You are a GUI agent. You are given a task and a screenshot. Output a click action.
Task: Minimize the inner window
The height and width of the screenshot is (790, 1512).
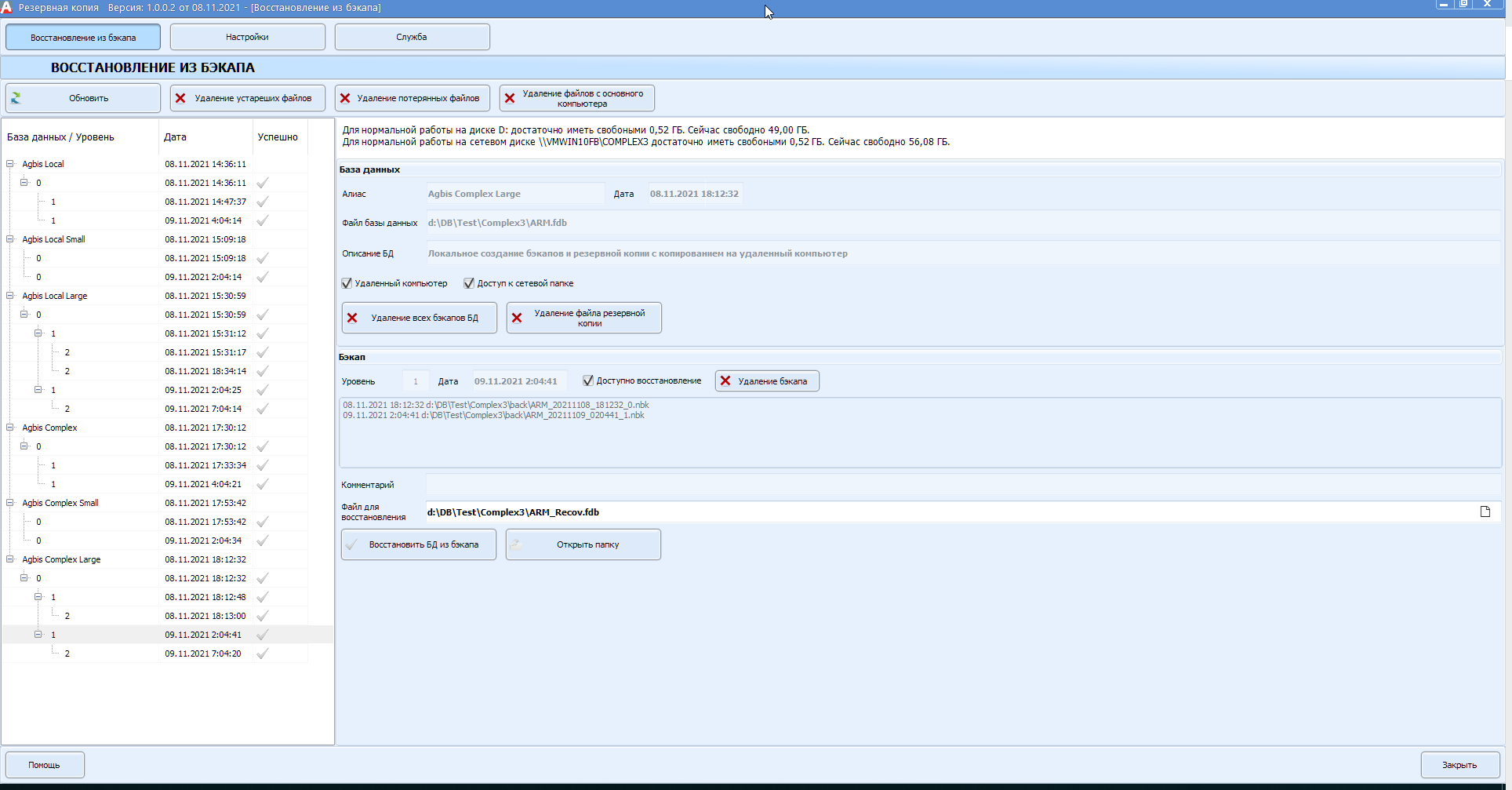point(1444,4)
